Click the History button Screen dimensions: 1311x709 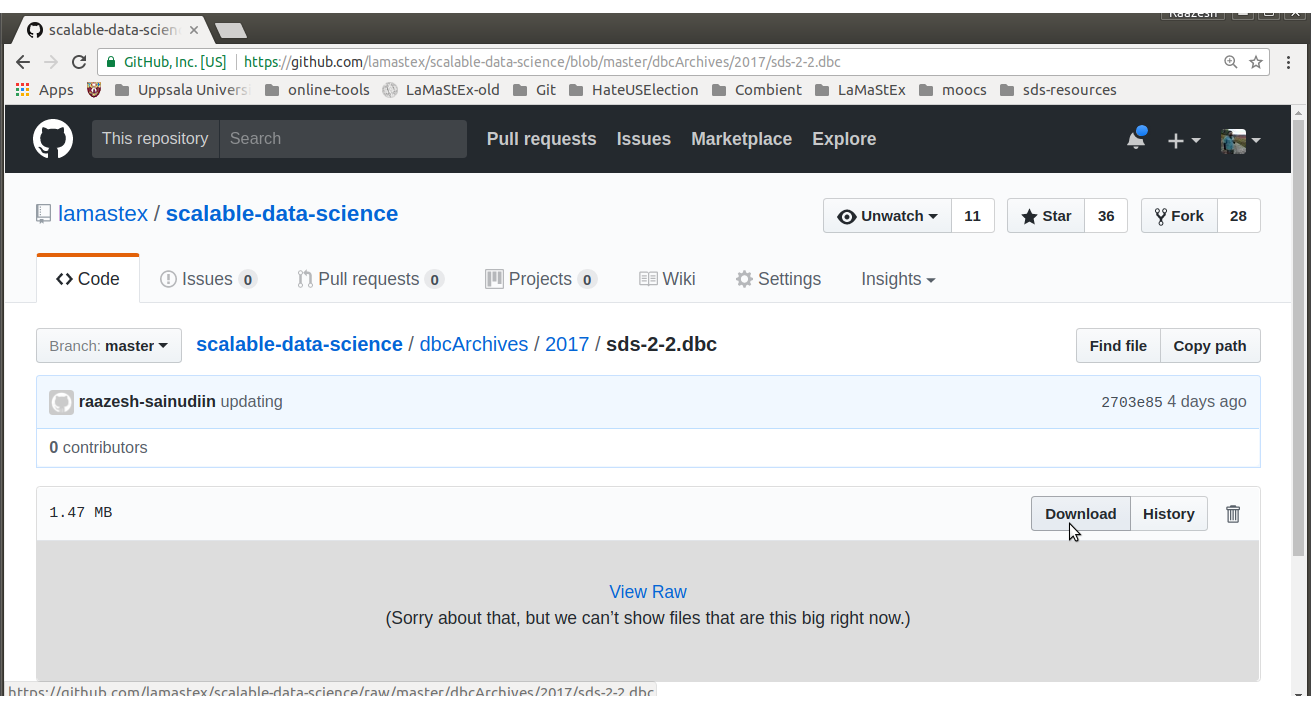pos(1169,514)
